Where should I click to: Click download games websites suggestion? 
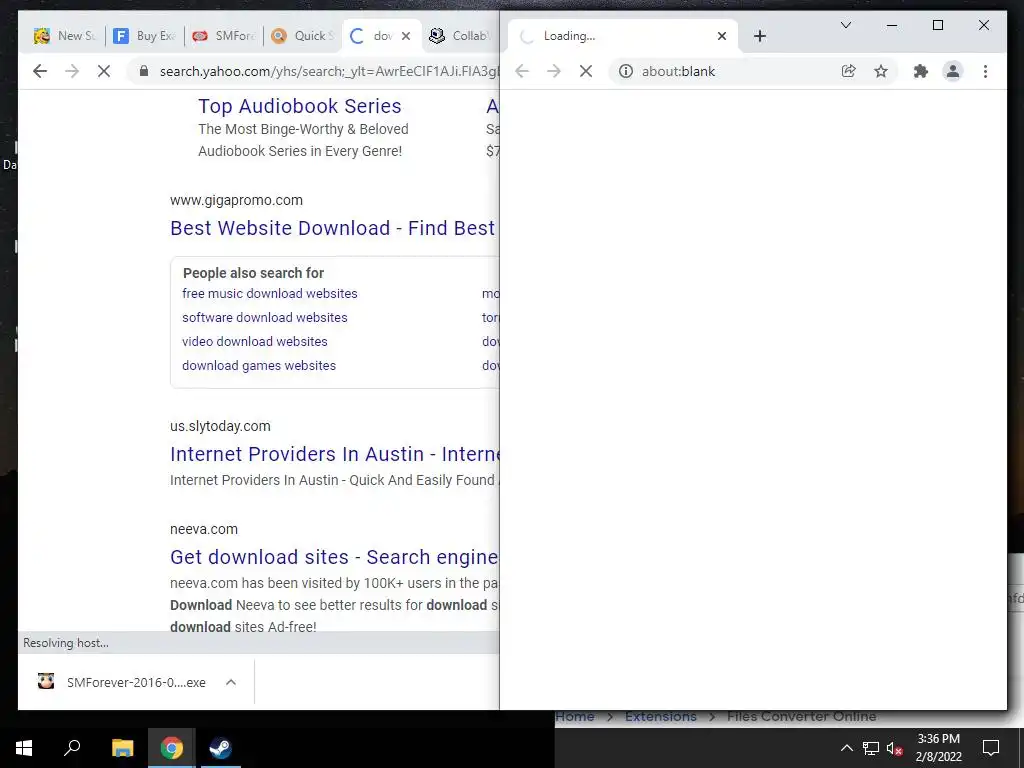click(x=259, y=366)
